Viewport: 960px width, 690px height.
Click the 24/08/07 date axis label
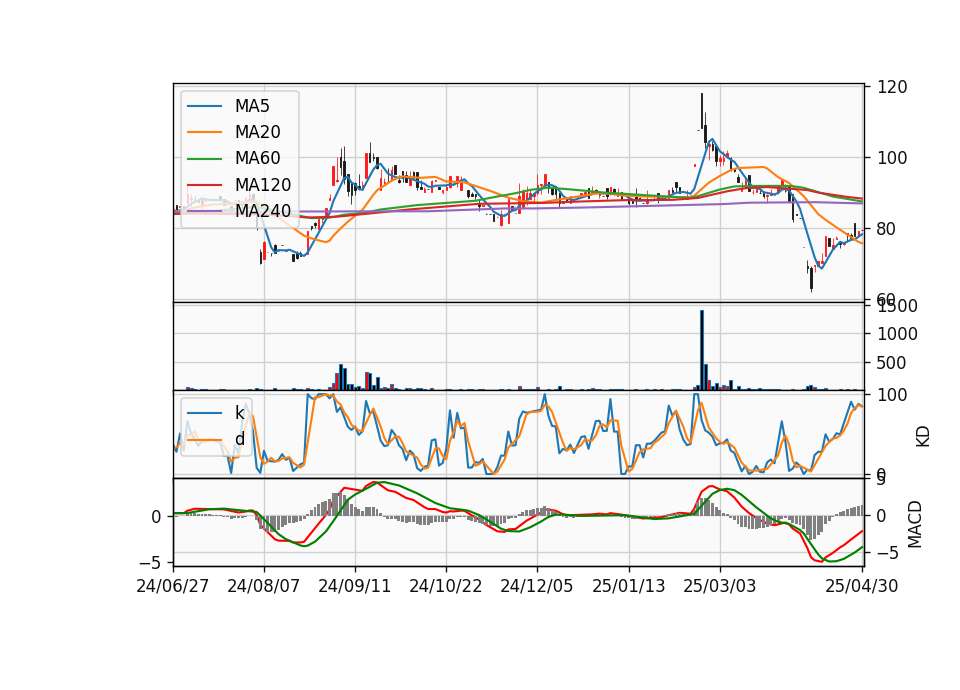[264, 586]
